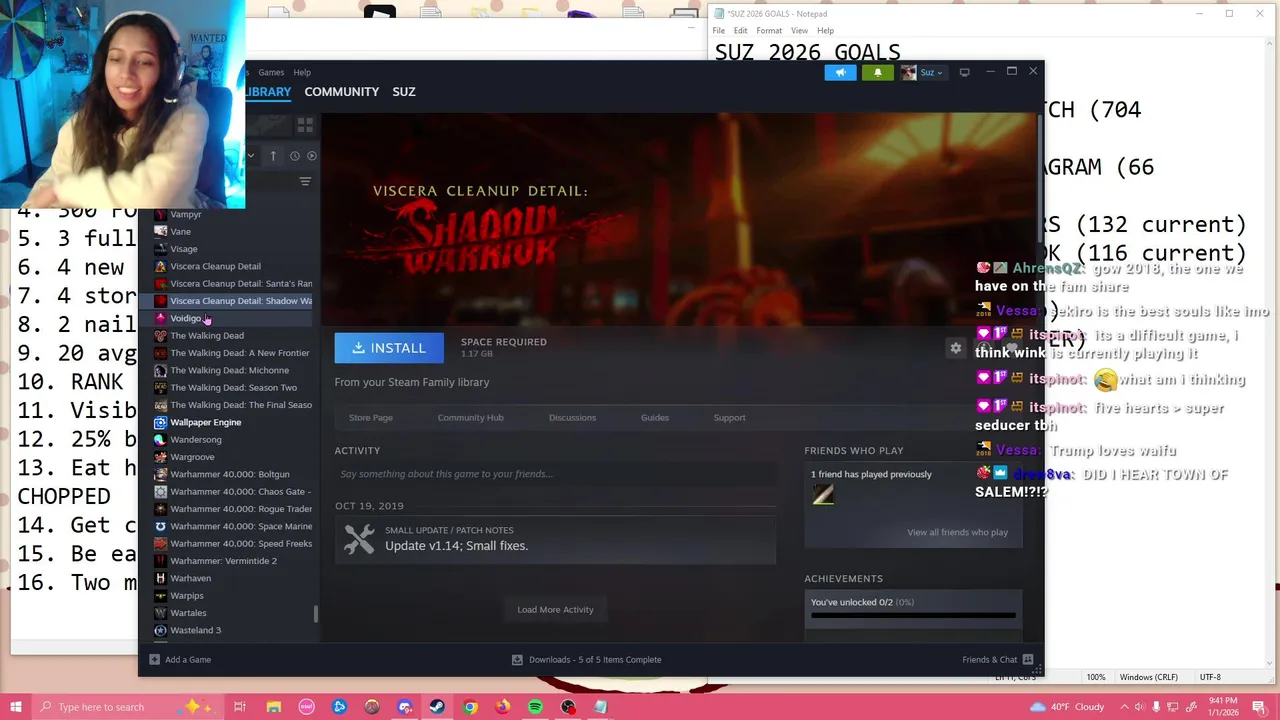The image size is (1280, 720).
Task: Expand the library filter dropdown chevron
Action: [250, 156]
